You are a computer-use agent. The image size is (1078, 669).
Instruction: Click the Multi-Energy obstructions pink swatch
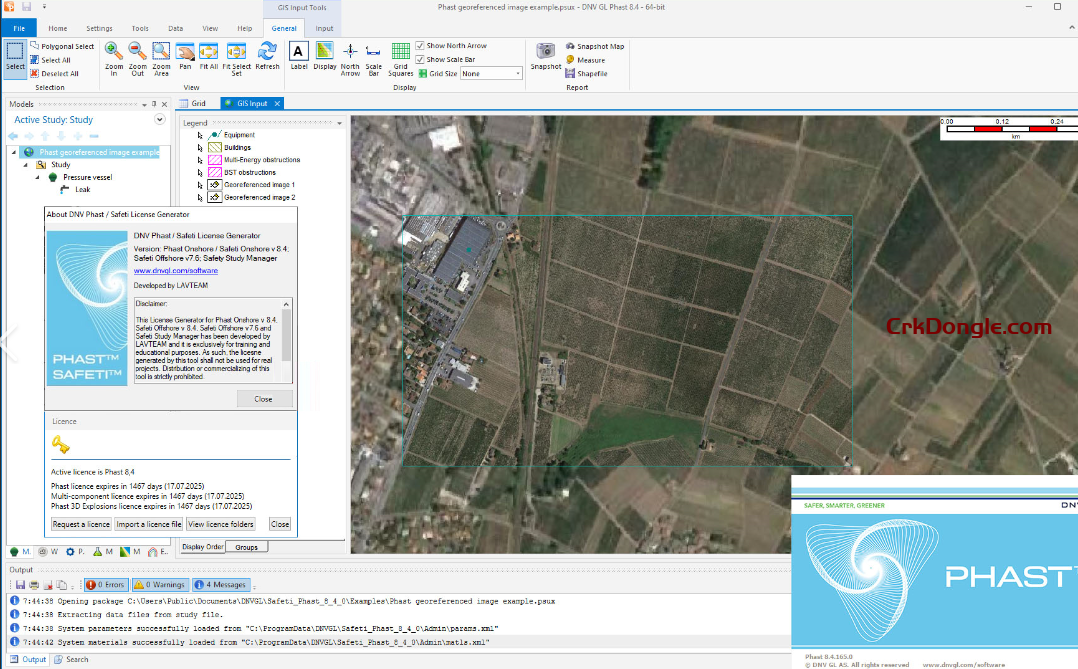click(x=214, y=160)
